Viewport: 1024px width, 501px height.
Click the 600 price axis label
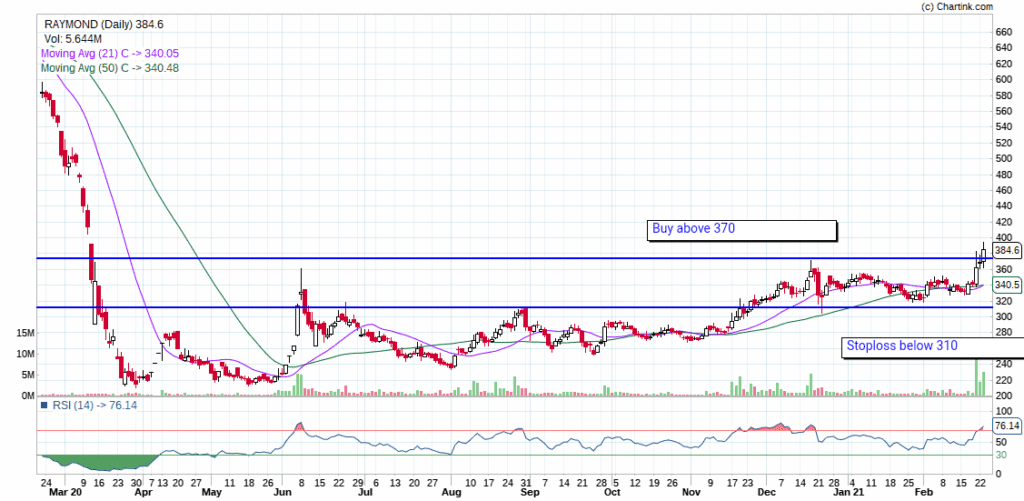pos(1002,80)
